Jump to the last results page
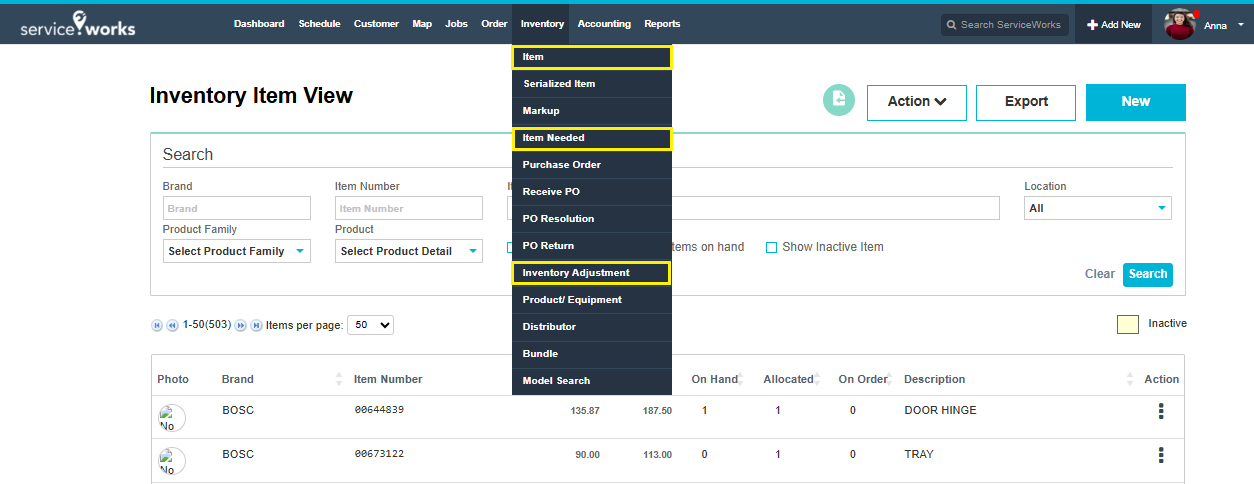 click(256, 325)
